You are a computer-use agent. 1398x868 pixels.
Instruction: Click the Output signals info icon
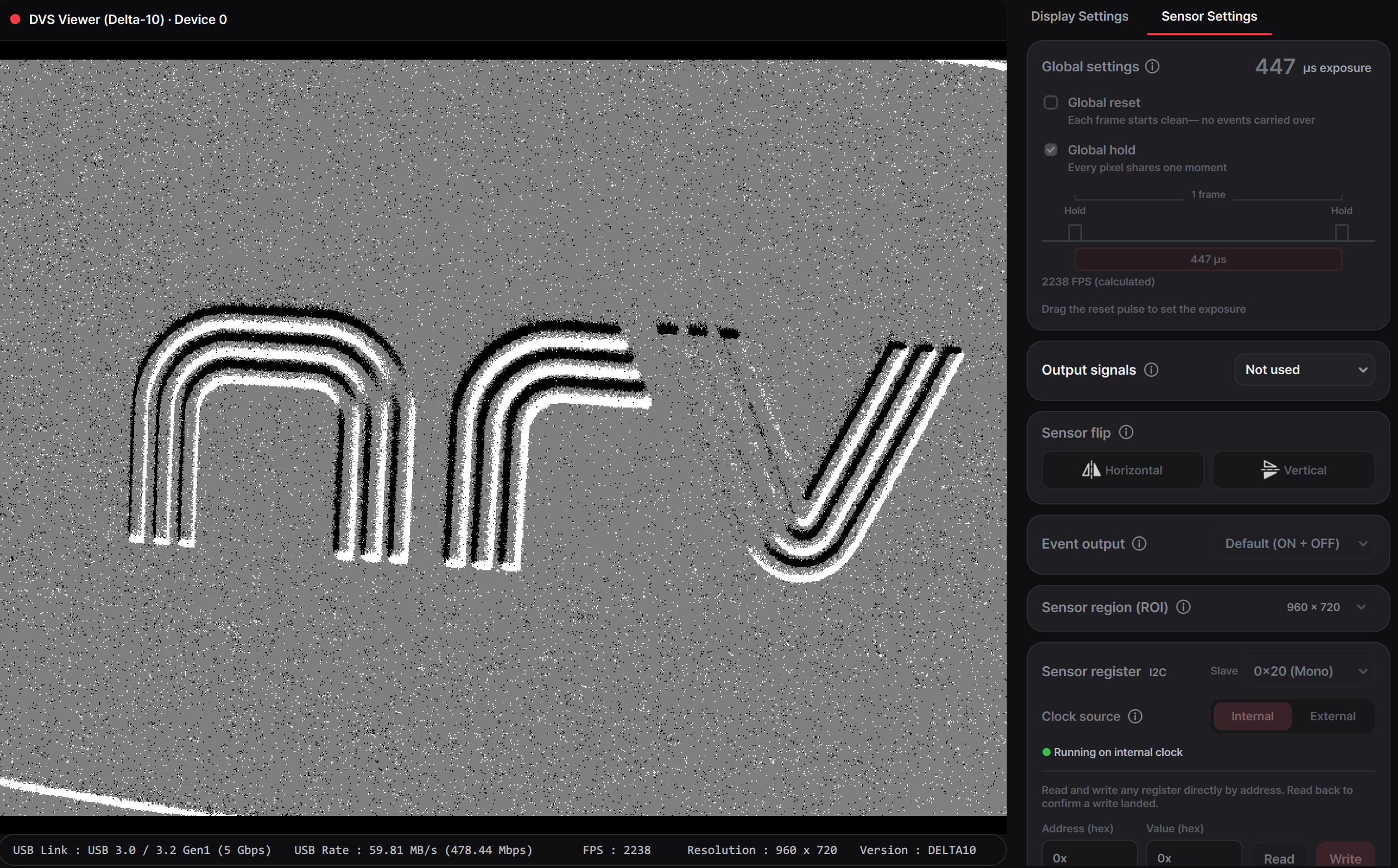coord(1151,370)
